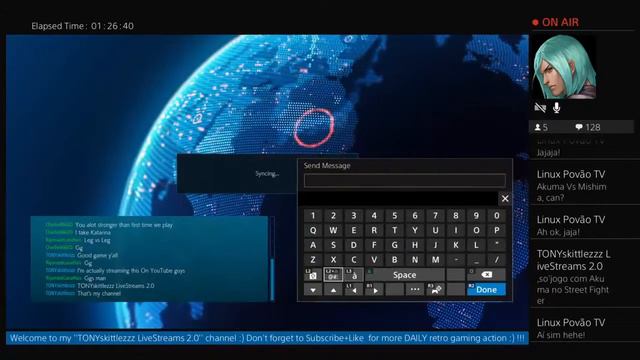Viewport: 640px width, 360px height.
Task: Open keyboard options ellipsis key
Action: tap(415, 289)
